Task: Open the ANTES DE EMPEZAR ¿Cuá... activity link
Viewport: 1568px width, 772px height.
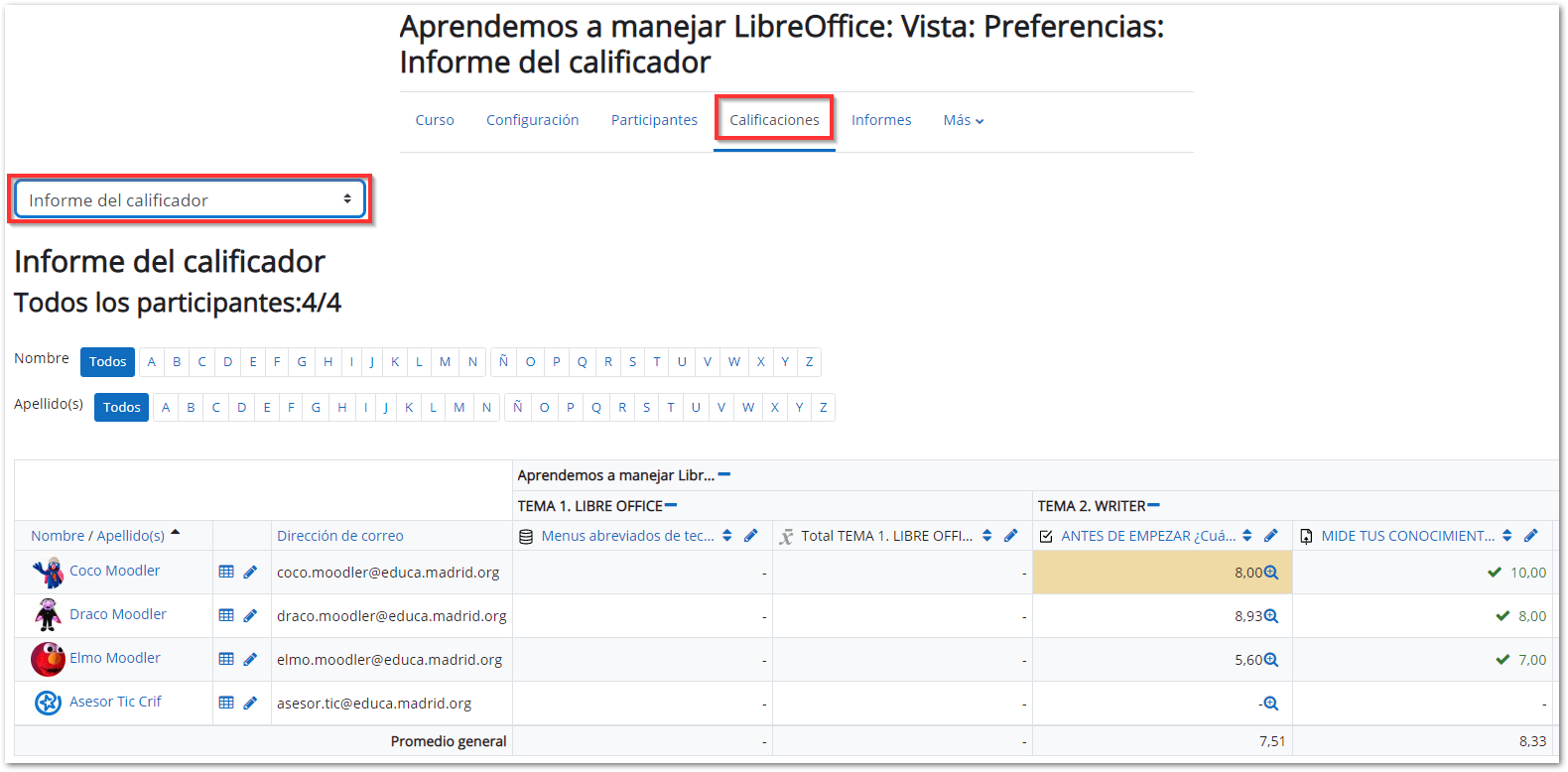Action: pos(1148,536)
